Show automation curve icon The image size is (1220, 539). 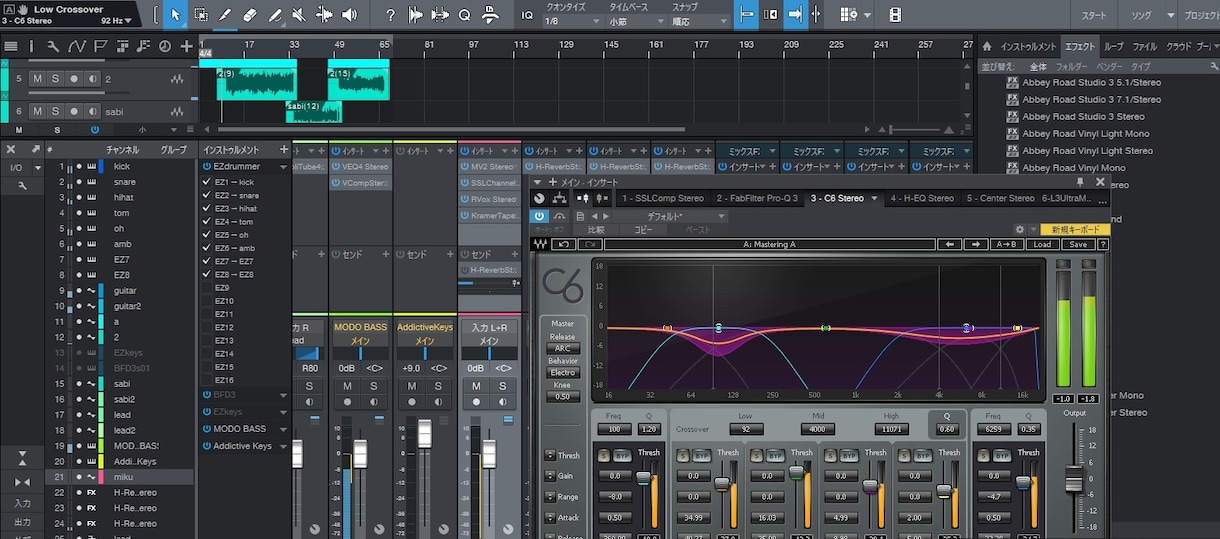click(76, 47)
